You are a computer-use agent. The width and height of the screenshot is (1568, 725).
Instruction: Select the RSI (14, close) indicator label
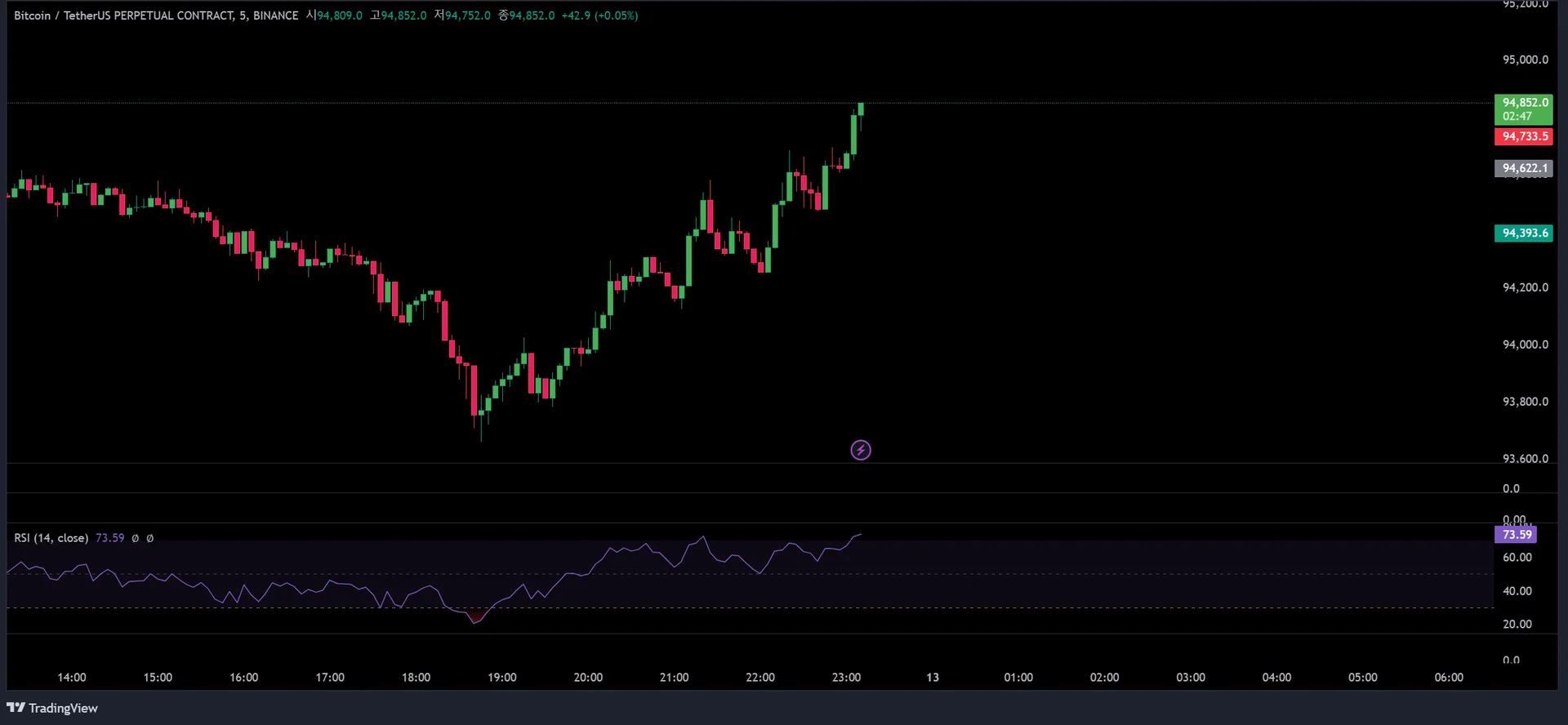pyautogui.click(x=51, y=538)
